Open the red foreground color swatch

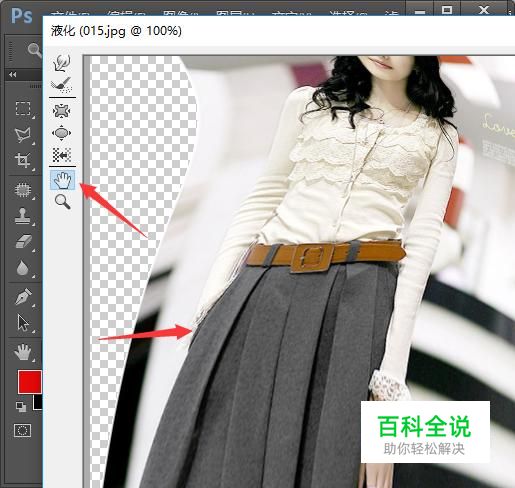pyautogui.click(x=30, y=382)
